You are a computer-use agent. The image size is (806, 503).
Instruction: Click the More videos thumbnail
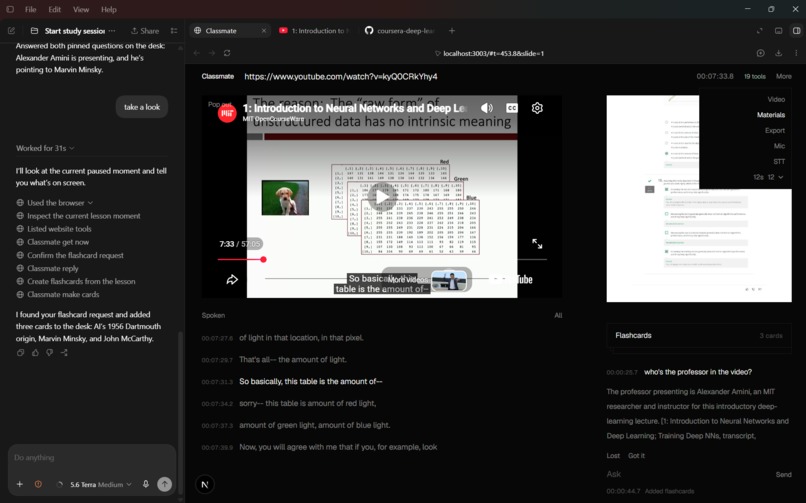point(449,280)
